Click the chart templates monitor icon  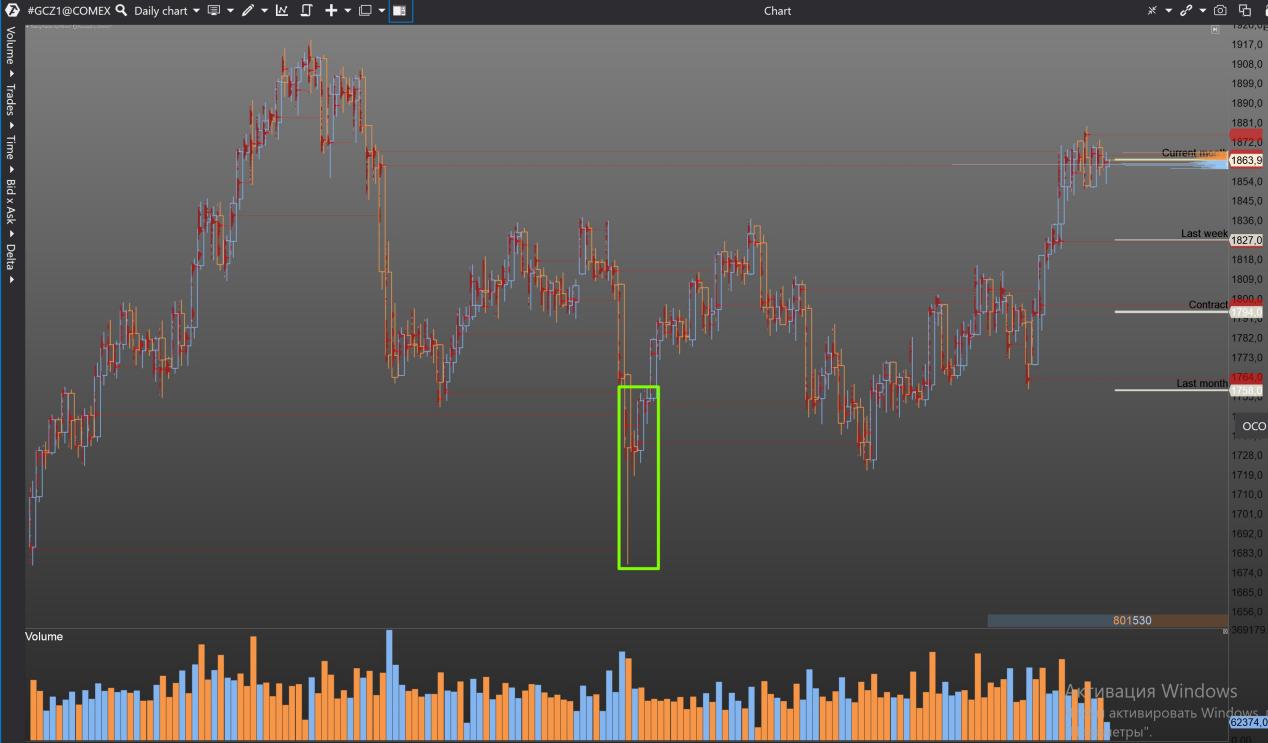coord(213,11)
